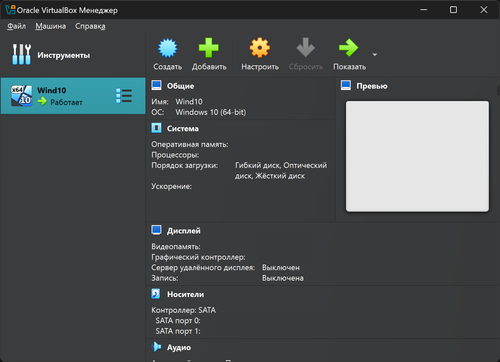Click the 'Ускорение:' label
Image resolution: width=500 pixels, height=362 pixels.
pos(171,186)
